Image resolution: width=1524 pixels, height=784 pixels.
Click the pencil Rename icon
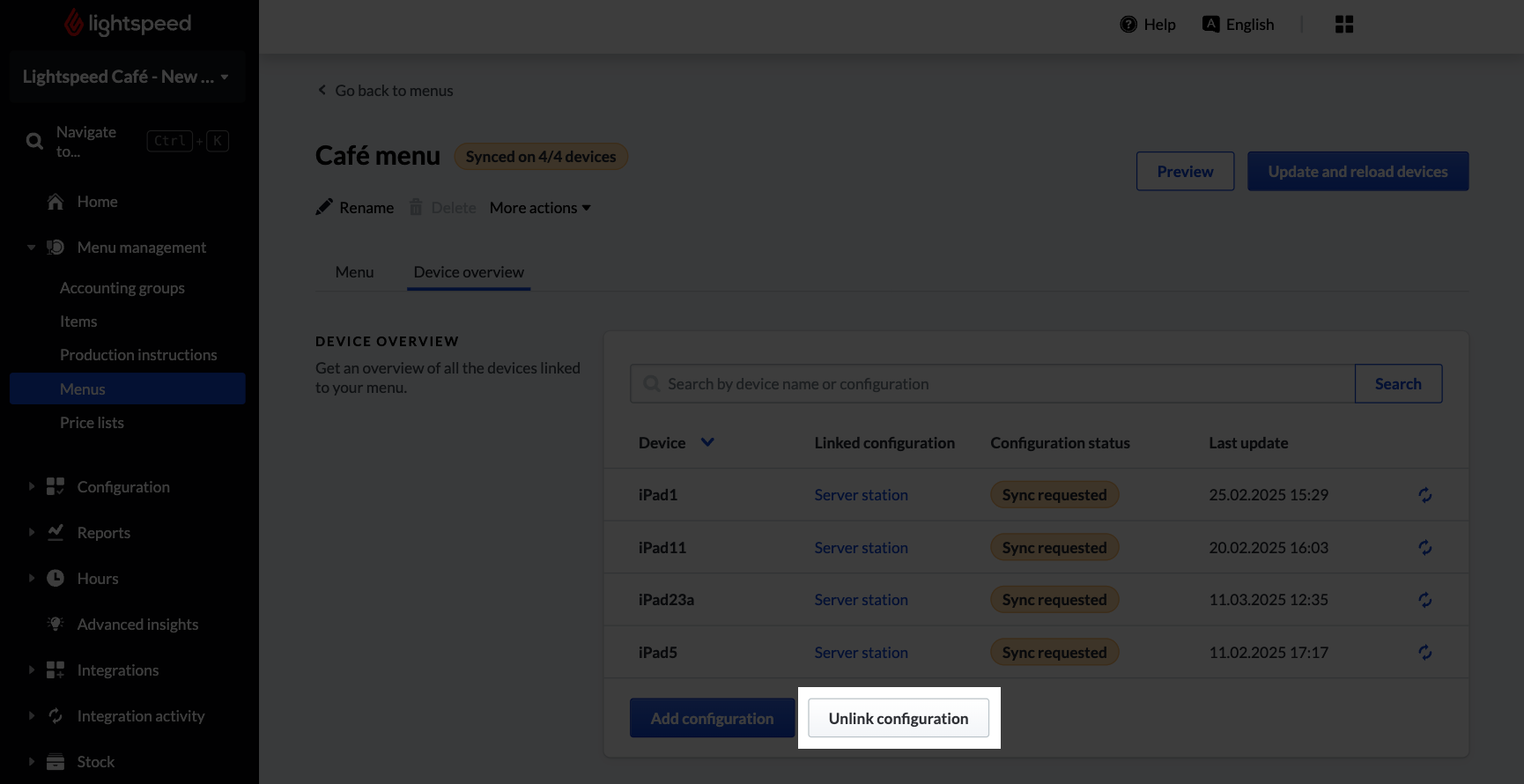[324, 207]
